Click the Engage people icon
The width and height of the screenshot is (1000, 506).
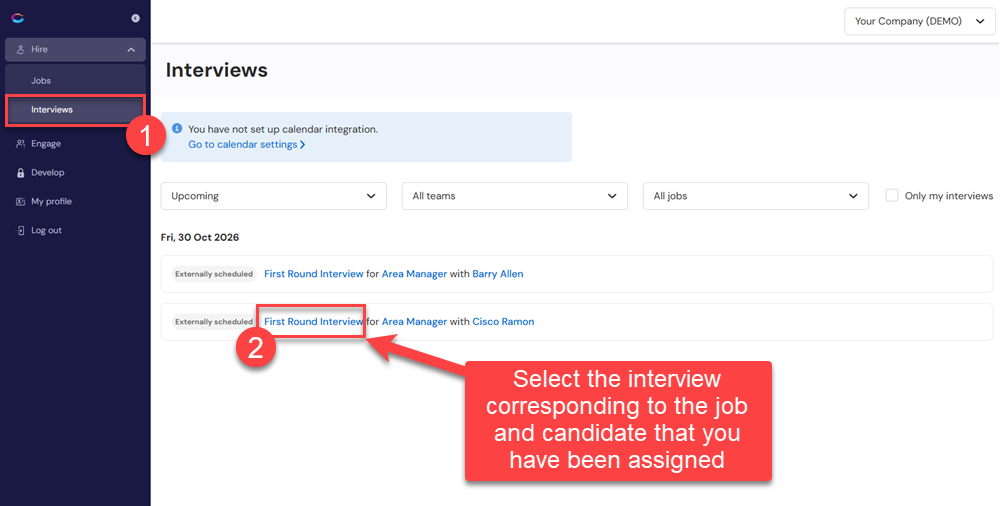(x=20, y=144)
